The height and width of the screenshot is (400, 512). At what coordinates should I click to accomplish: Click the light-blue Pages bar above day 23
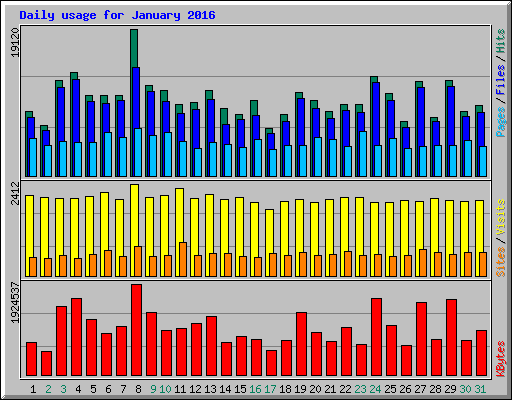(363, 154)
